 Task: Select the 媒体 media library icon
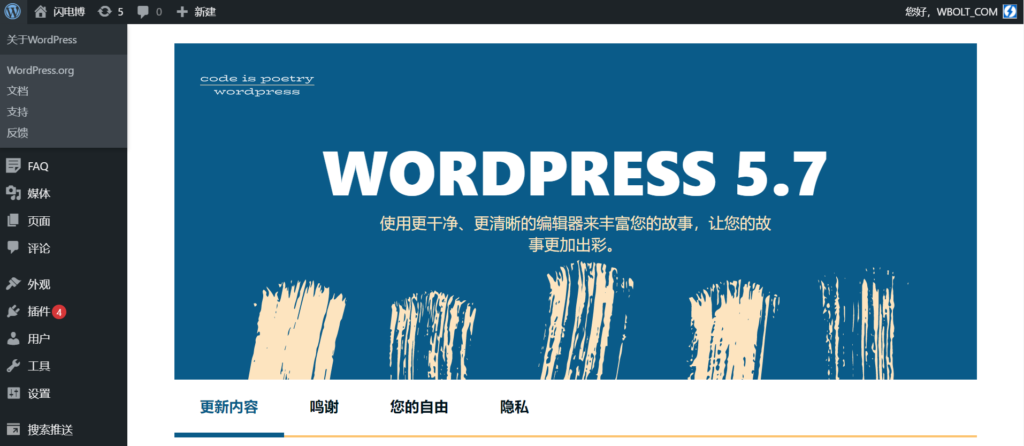pos(13,193)
